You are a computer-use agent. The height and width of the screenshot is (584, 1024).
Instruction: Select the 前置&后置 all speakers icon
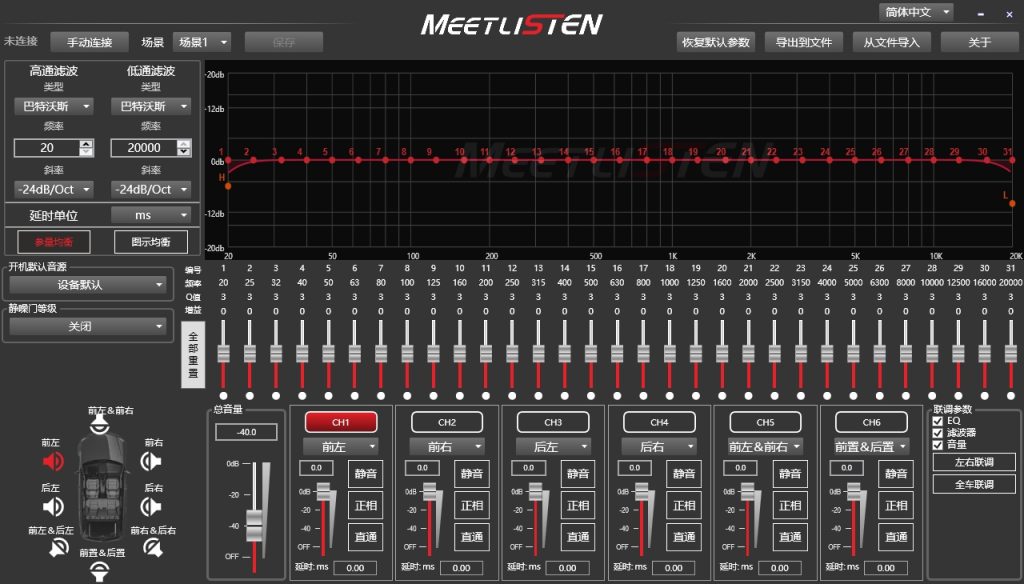tap(99, 570)
